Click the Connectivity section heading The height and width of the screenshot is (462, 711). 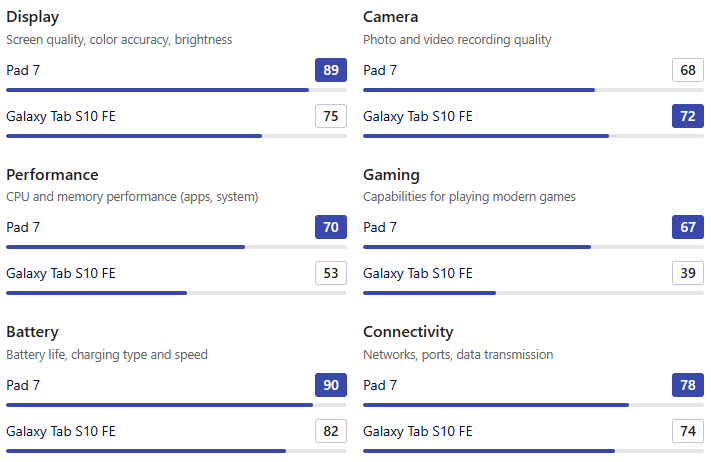click(x=408, y=332)
